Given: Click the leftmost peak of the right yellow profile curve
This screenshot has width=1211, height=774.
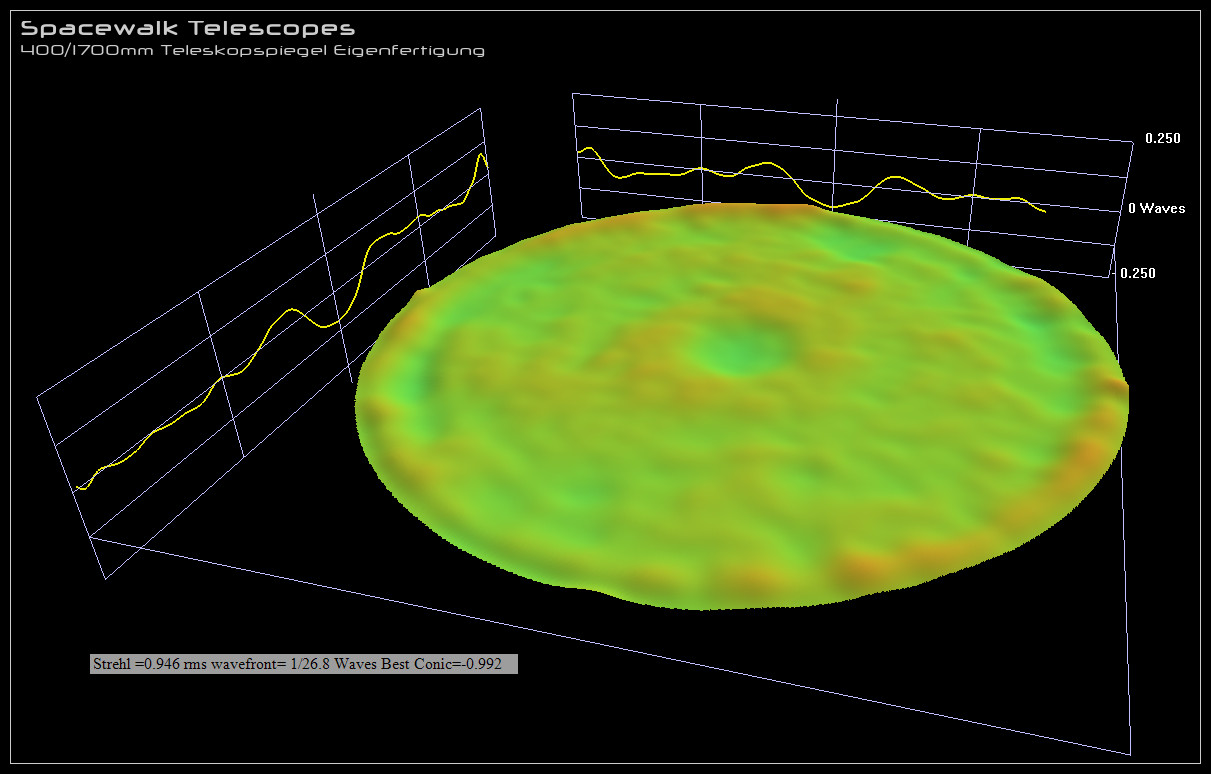Looking at the screenshot, I should point(590,149).
